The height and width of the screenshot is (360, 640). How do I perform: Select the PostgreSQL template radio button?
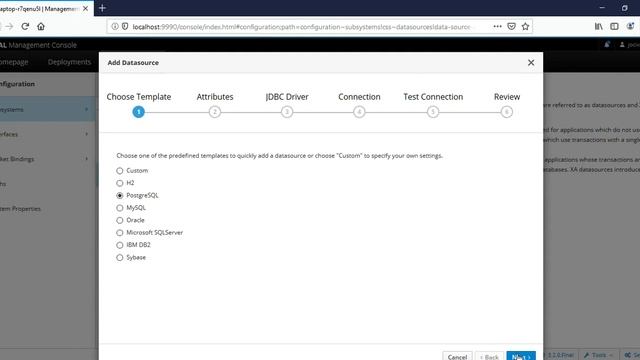(120, 196)
